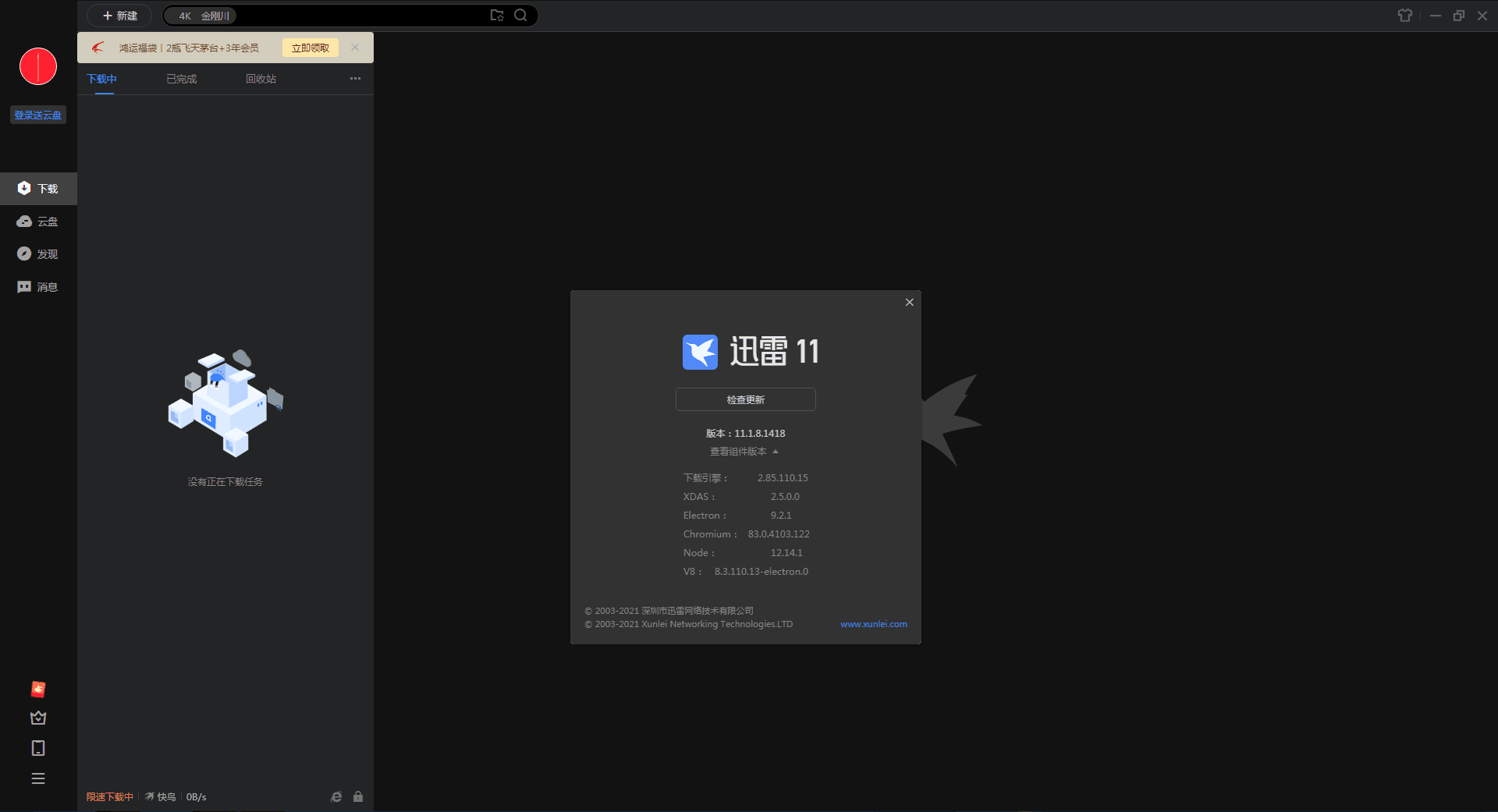The width and height of the screenshot is (1498, 812).
Task: Open VIP membership via the crown icon
Action: tap(37, 718)
